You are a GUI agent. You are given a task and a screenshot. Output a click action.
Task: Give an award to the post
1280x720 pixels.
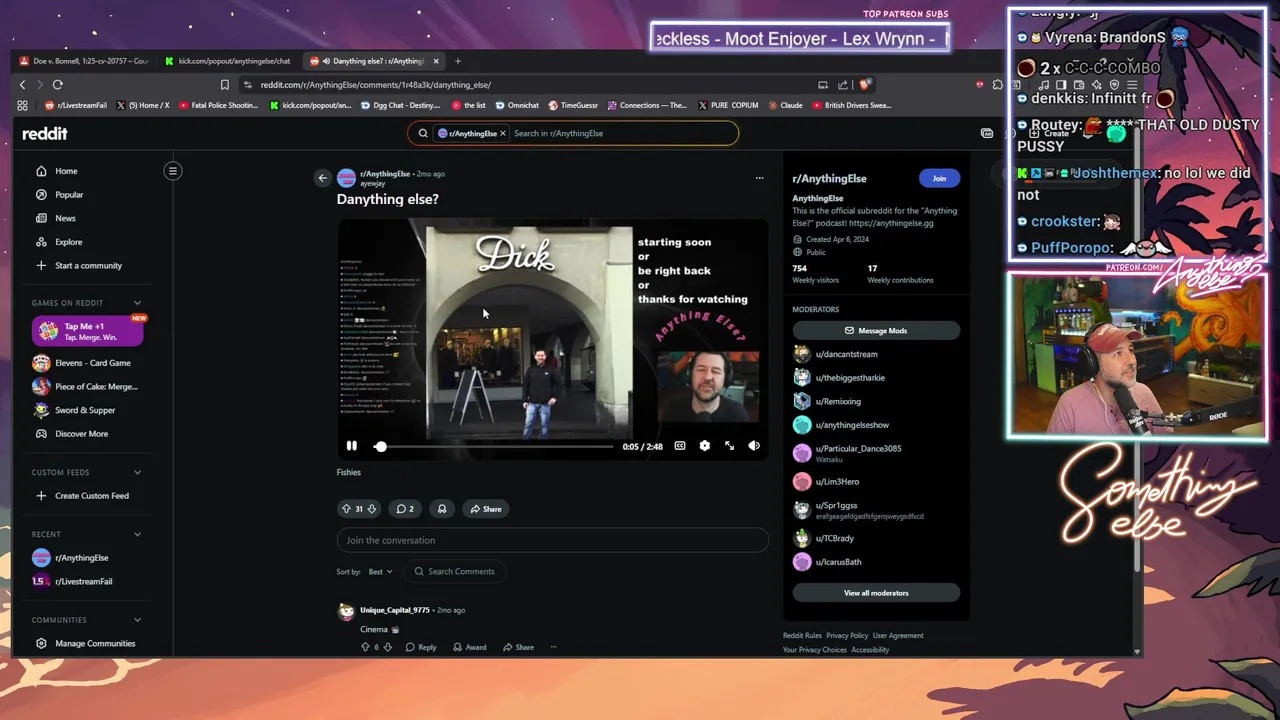tap(442, 509)
